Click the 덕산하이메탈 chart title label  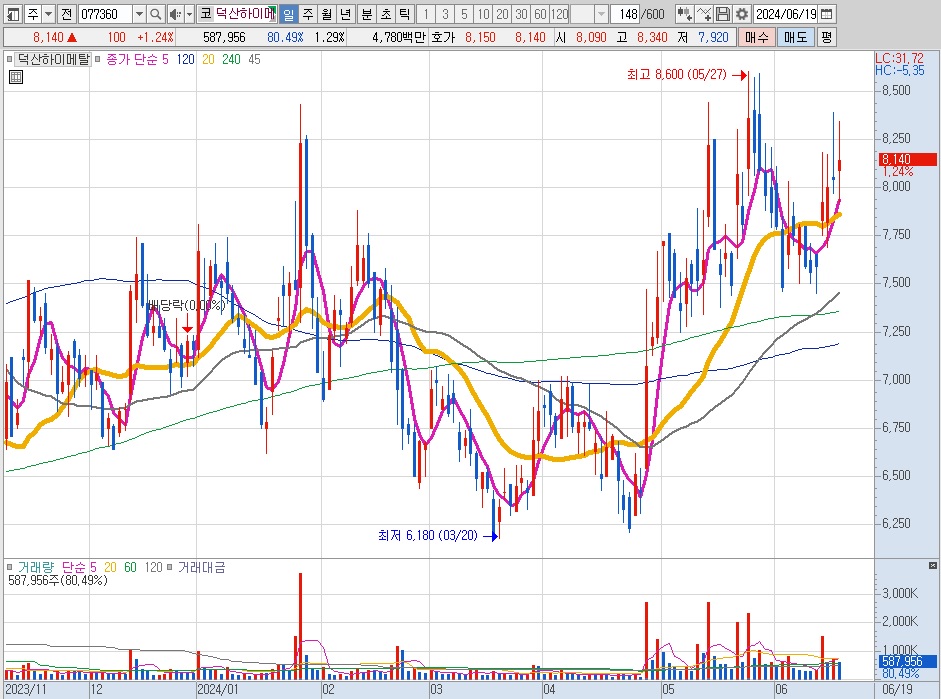[53, 59]
